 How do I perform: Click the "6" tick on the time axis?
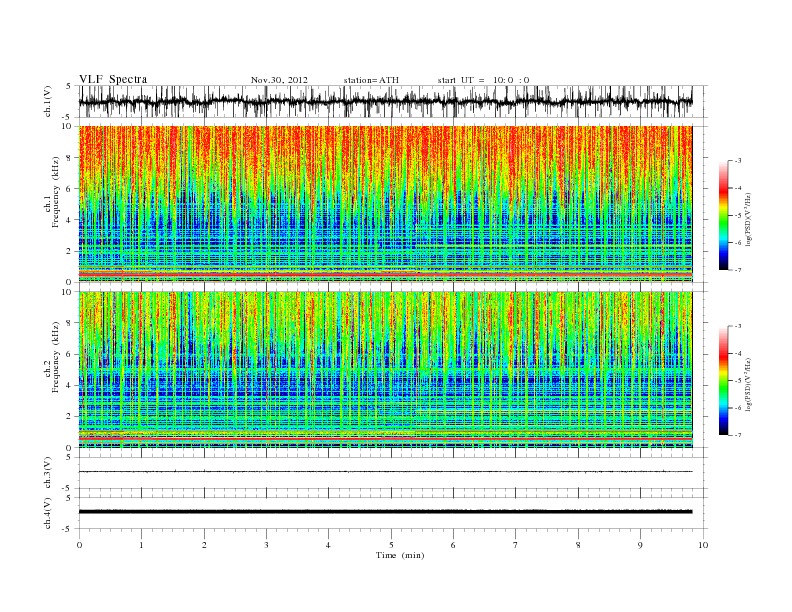[453, 545]
